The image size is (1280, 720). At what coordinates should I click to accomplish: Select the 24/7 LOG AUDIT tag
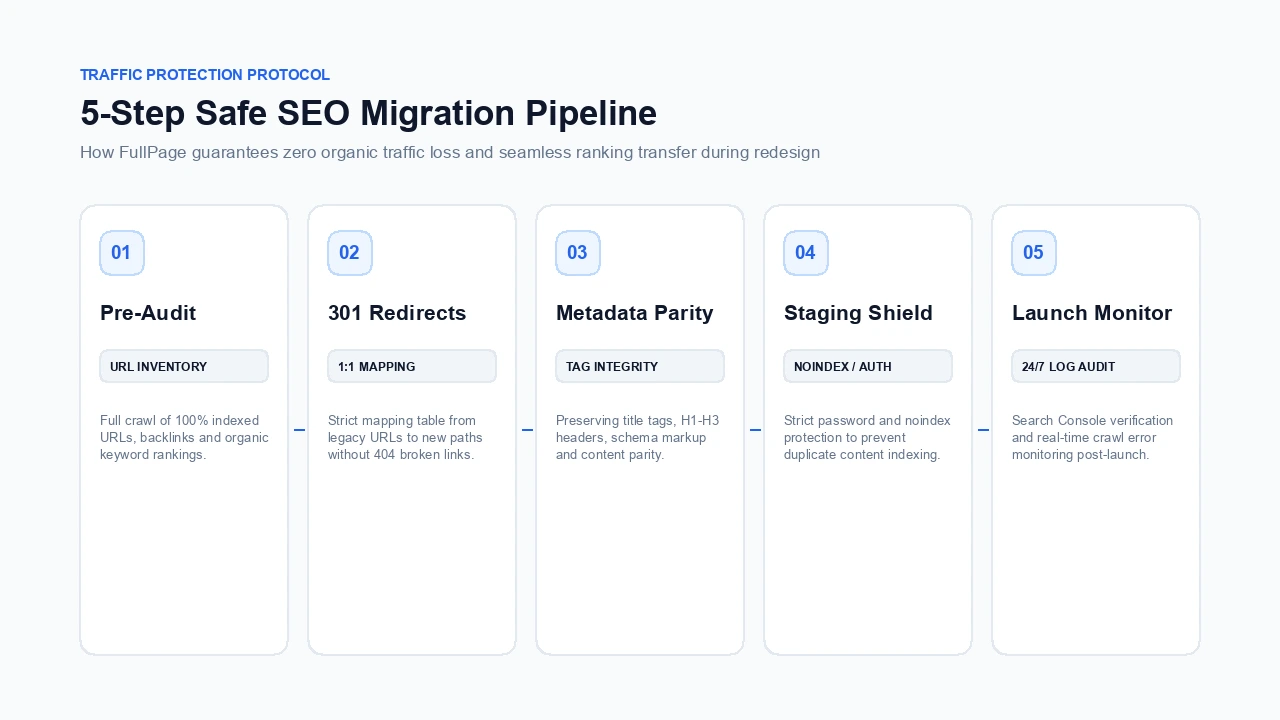1096,366
